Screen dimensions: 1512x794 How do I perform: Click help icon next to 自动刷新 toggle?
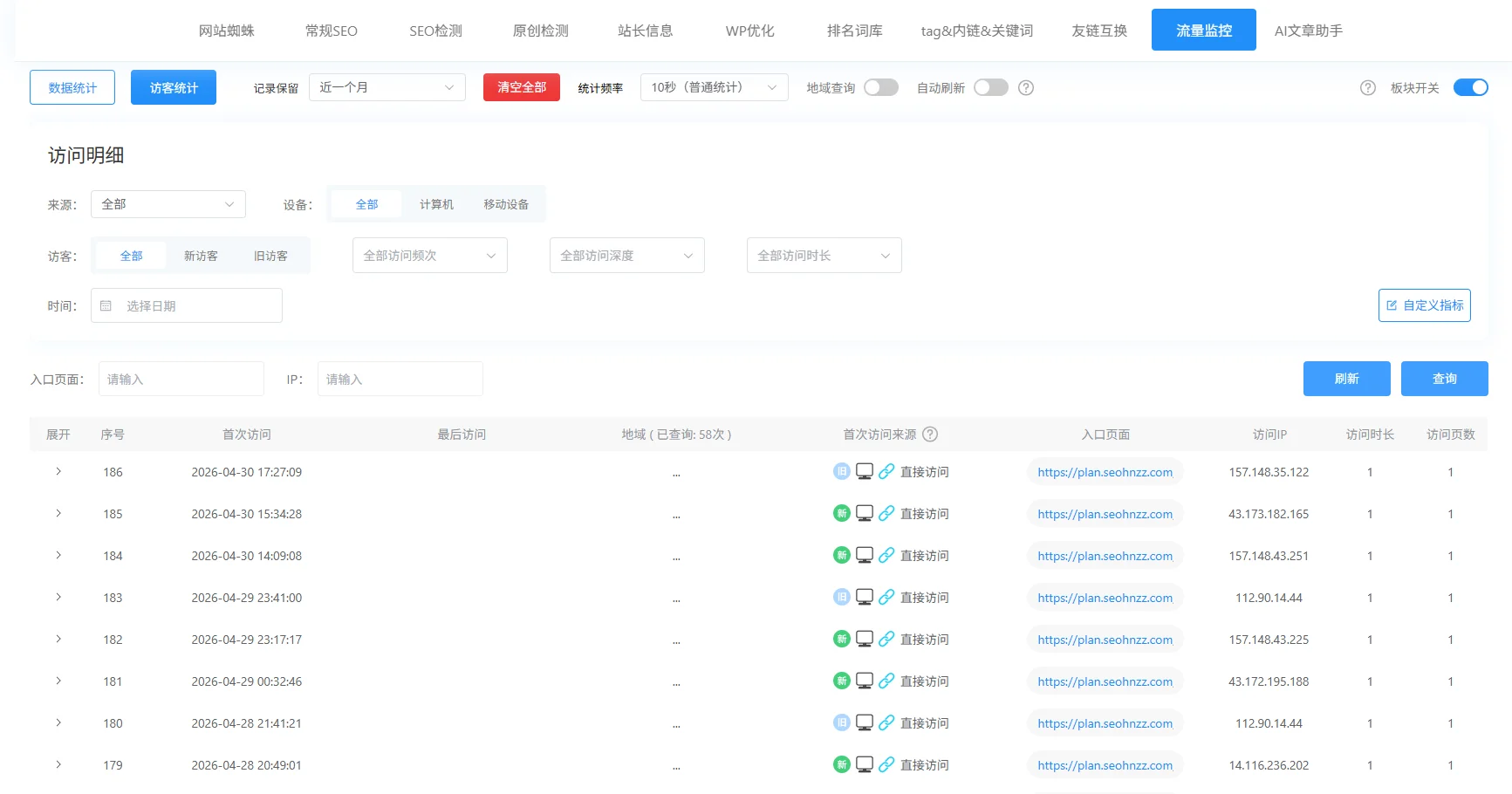click(1026, 87)
